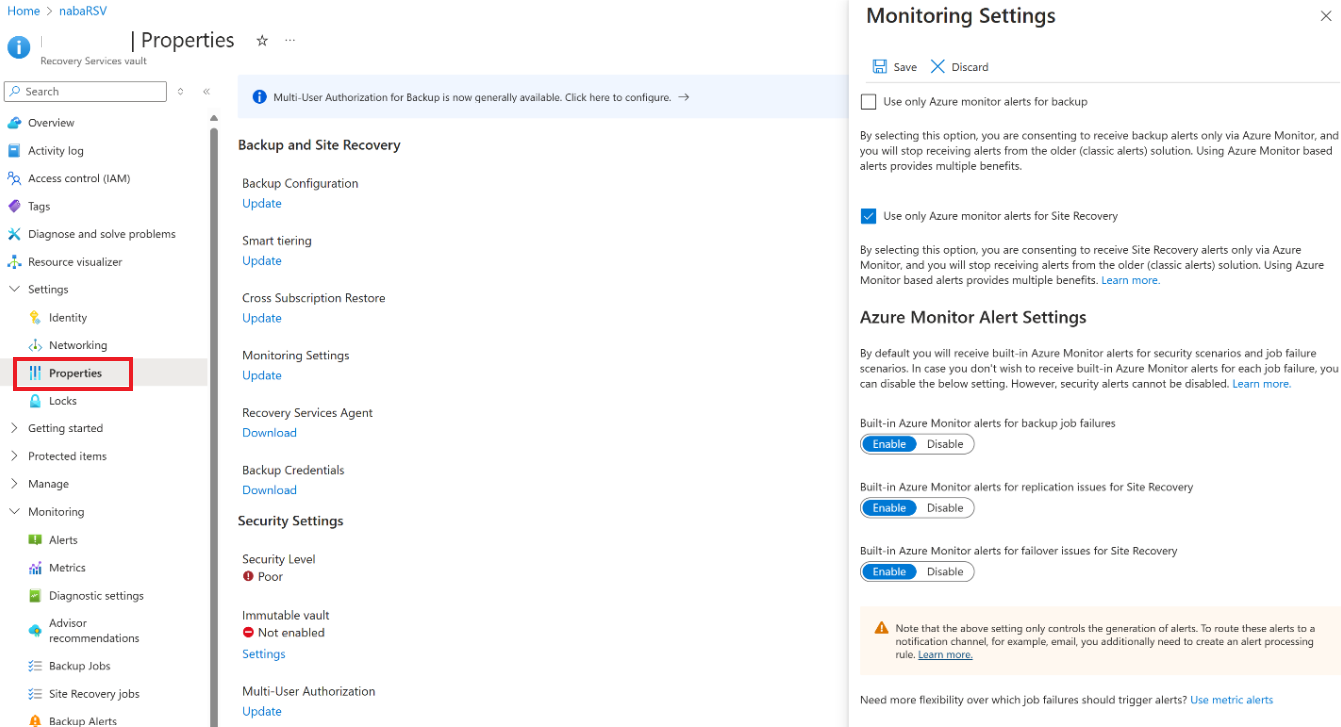The image size is (1341, 727).
Task: Click Update under Backup Configuration
Action: click(x=262, y=203)
